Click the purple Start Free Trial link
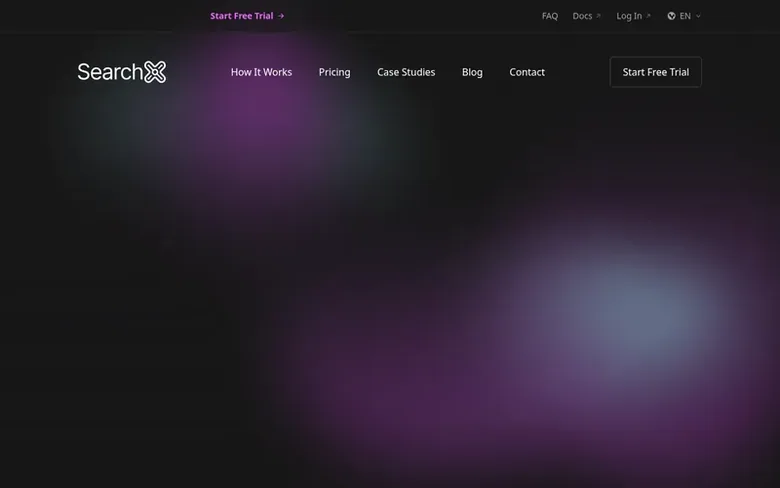The image size is (780, 488). coord(247,16)
